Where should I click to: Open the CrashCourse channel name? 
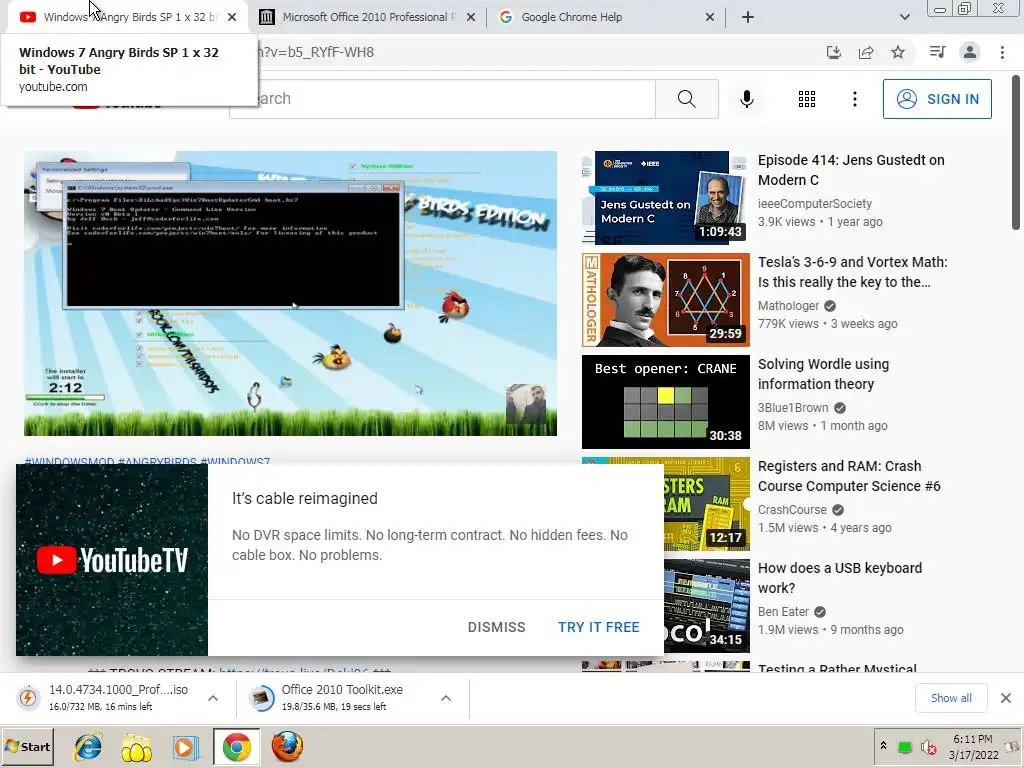pyautogui.click(x=792, y=509)
